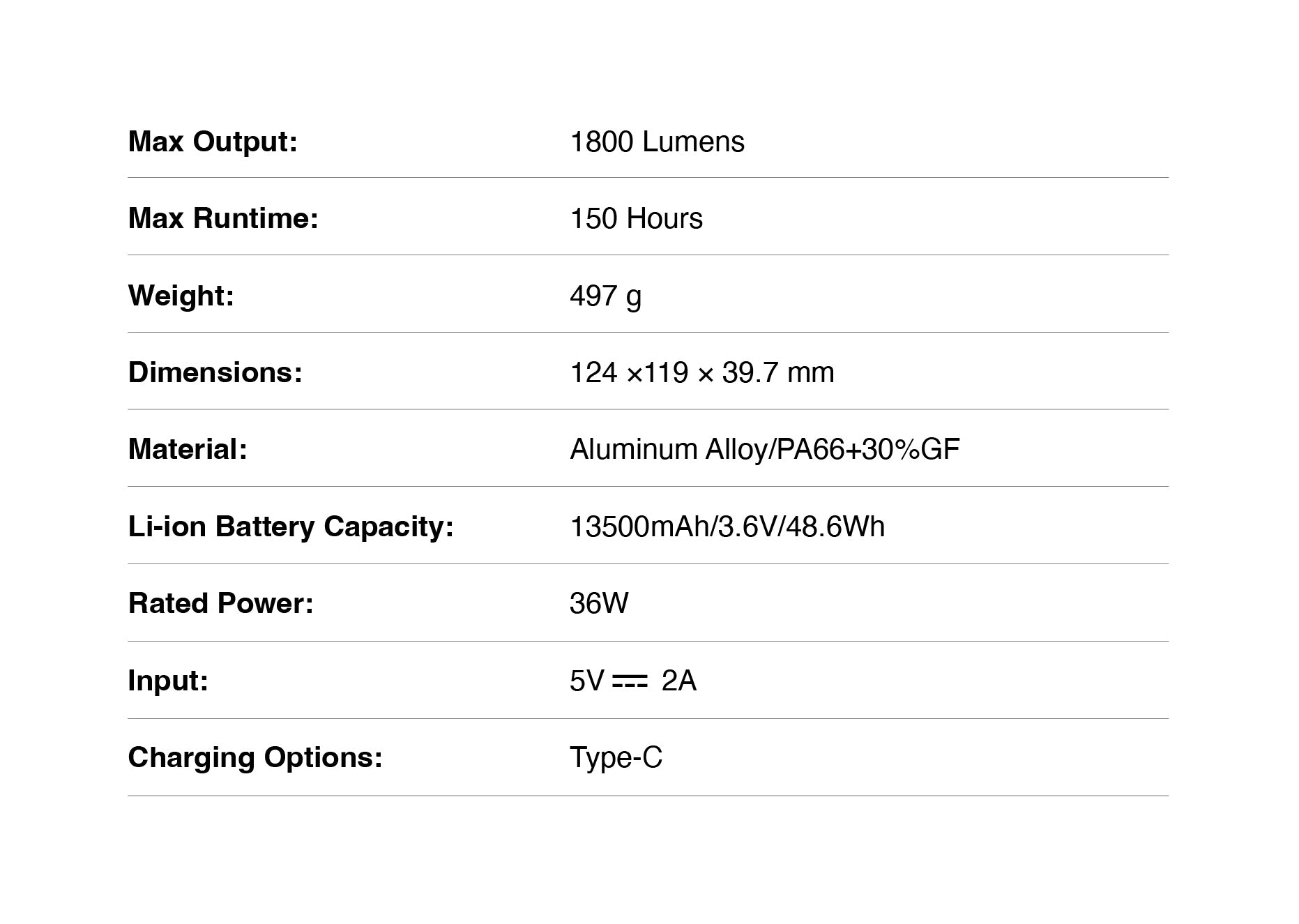Screen dimensions: 1299x924
Task: Select the 124 ×119 × 39.7 mm value
Action: point(701,372)
